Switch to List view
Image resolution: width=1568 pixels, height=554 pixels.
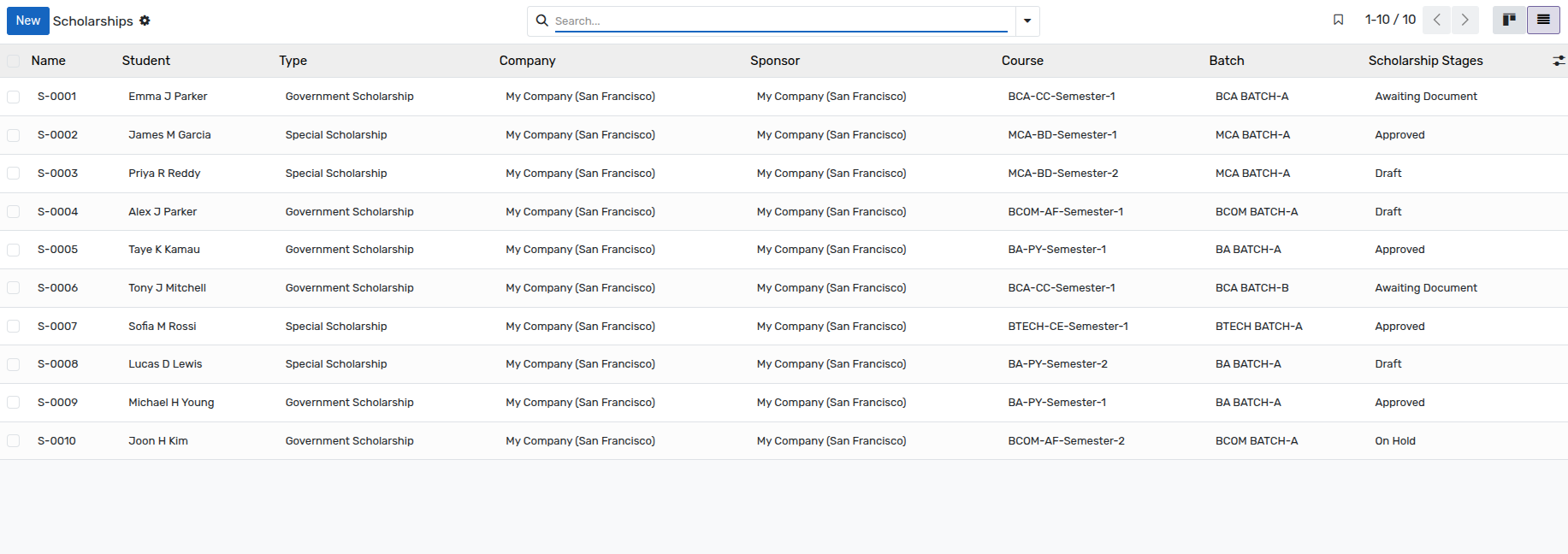(1543, 20)
